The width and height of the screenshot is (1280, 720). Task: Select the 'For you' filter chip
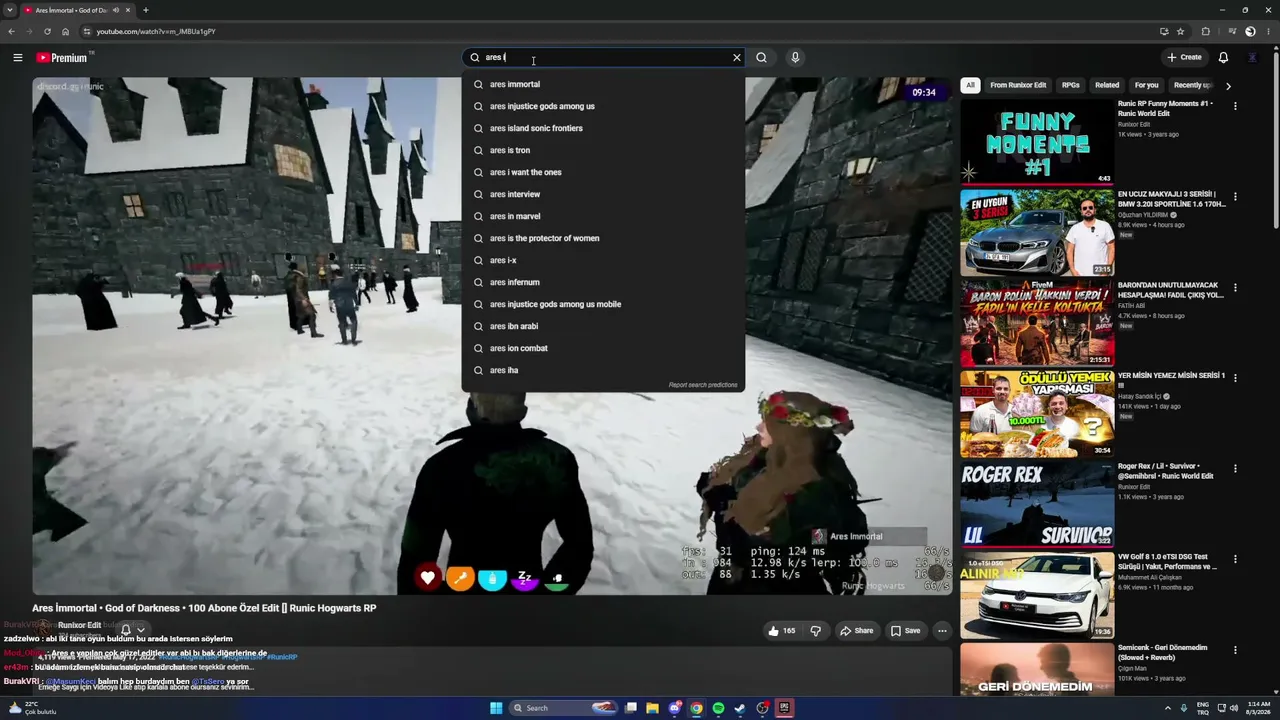tap(1147, 86)
